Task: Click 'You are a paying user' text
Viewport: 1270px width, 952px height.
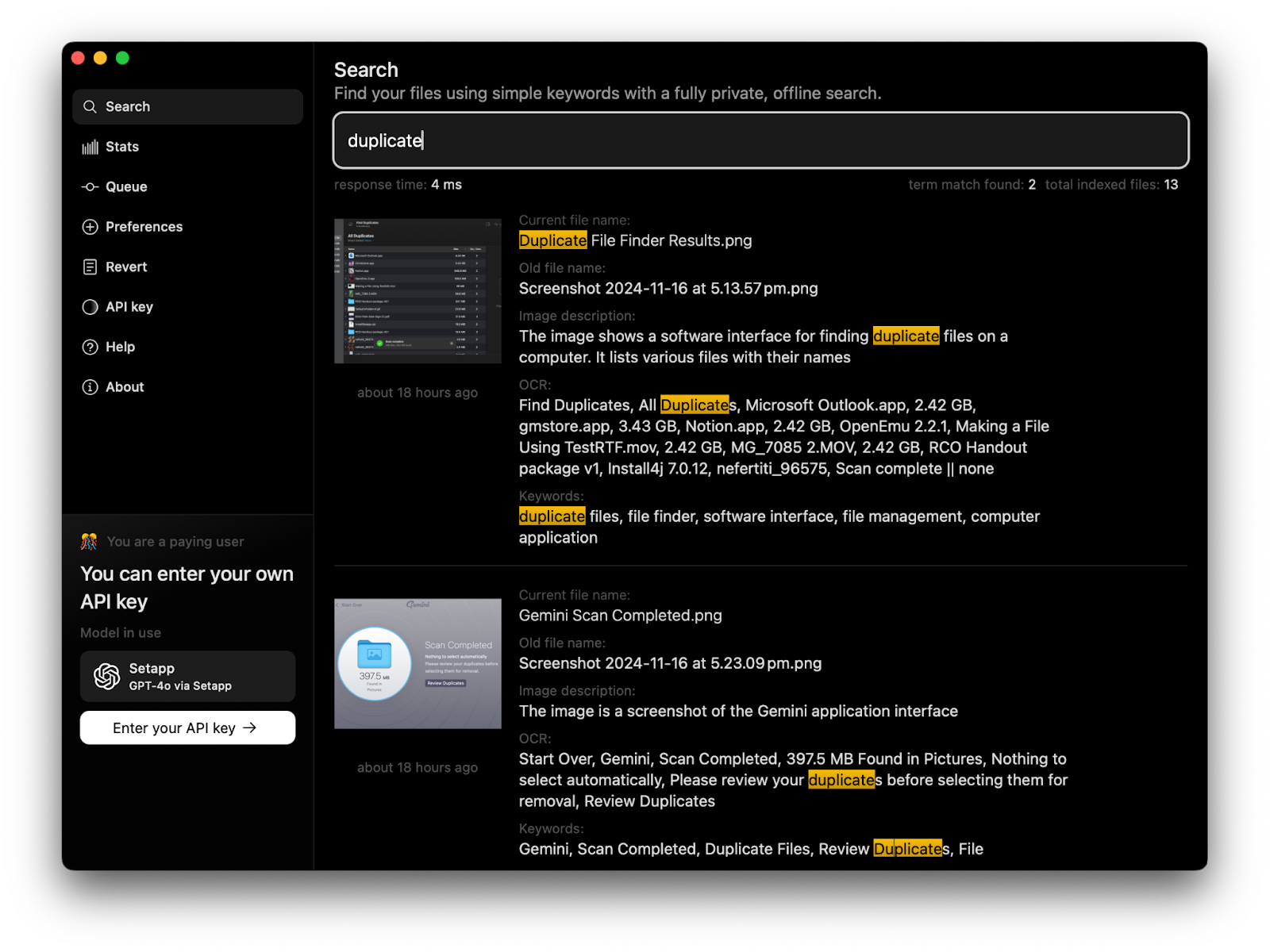Action: [x=175, y=542]
